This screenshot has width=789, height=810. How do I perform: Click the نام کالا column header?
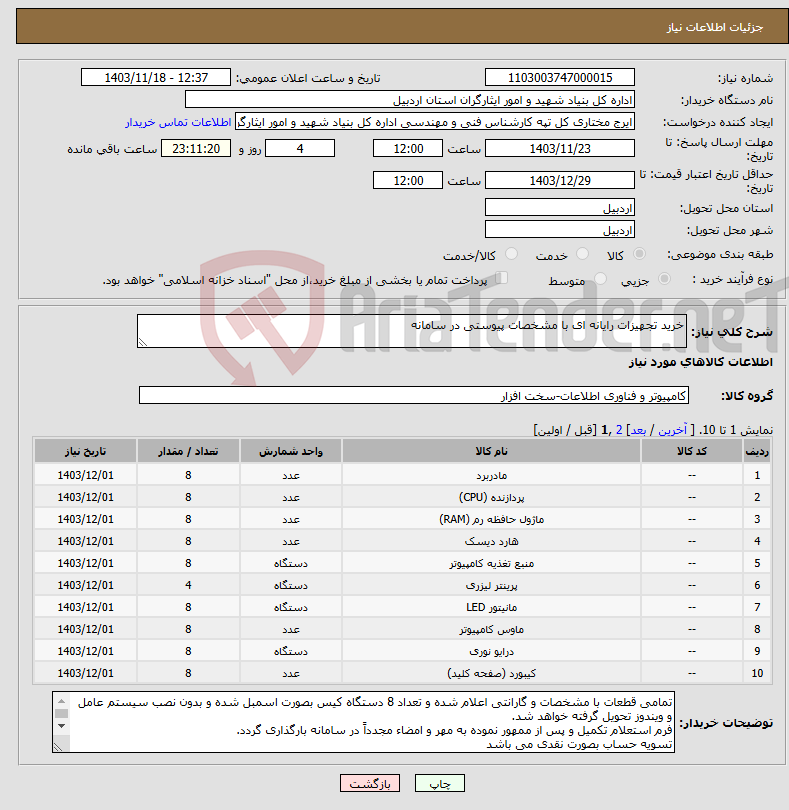tap(491, 451)
